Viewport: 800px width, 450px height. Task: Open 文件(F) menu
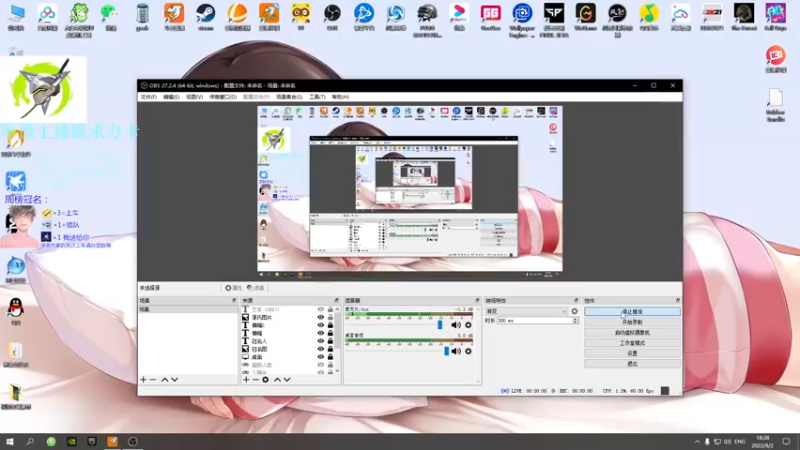tap(148, 97)
